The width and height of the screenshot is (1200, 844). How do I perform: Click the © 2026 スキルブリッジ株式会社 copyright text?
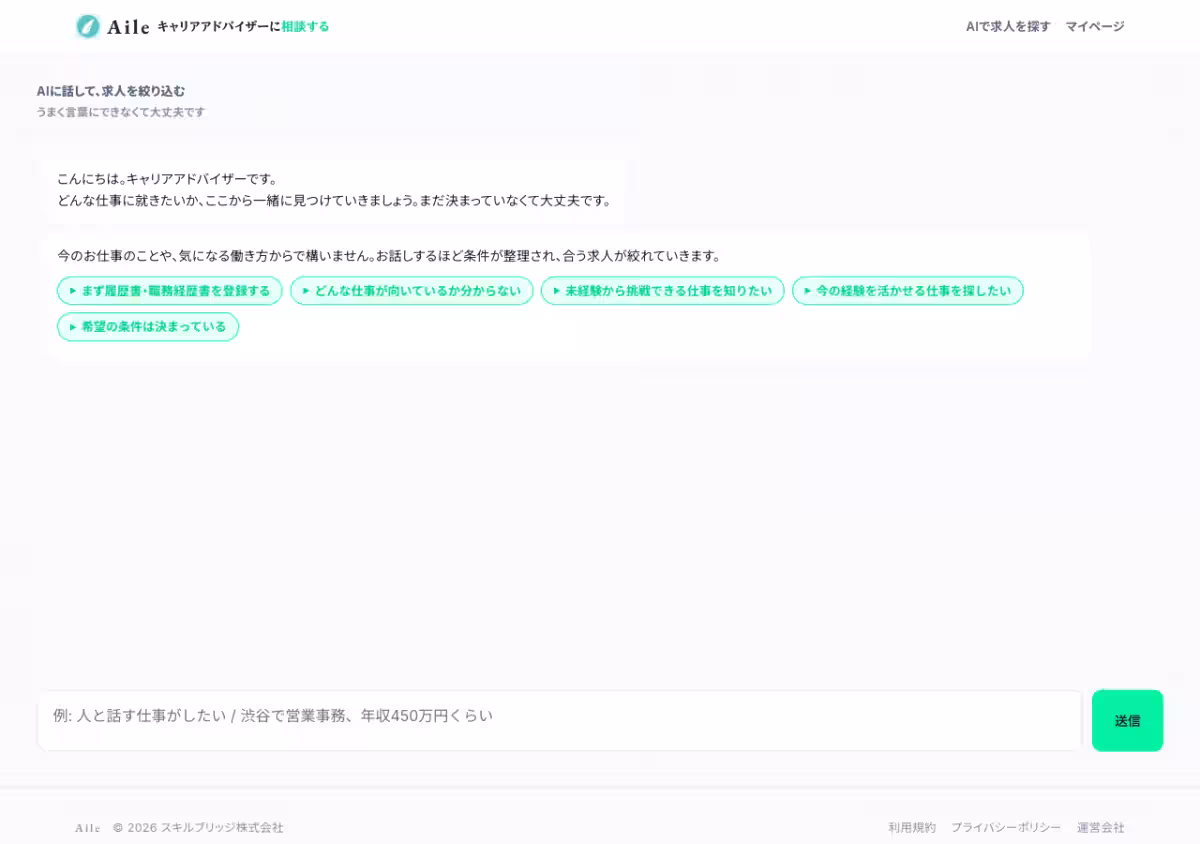[x=198, y=828]
